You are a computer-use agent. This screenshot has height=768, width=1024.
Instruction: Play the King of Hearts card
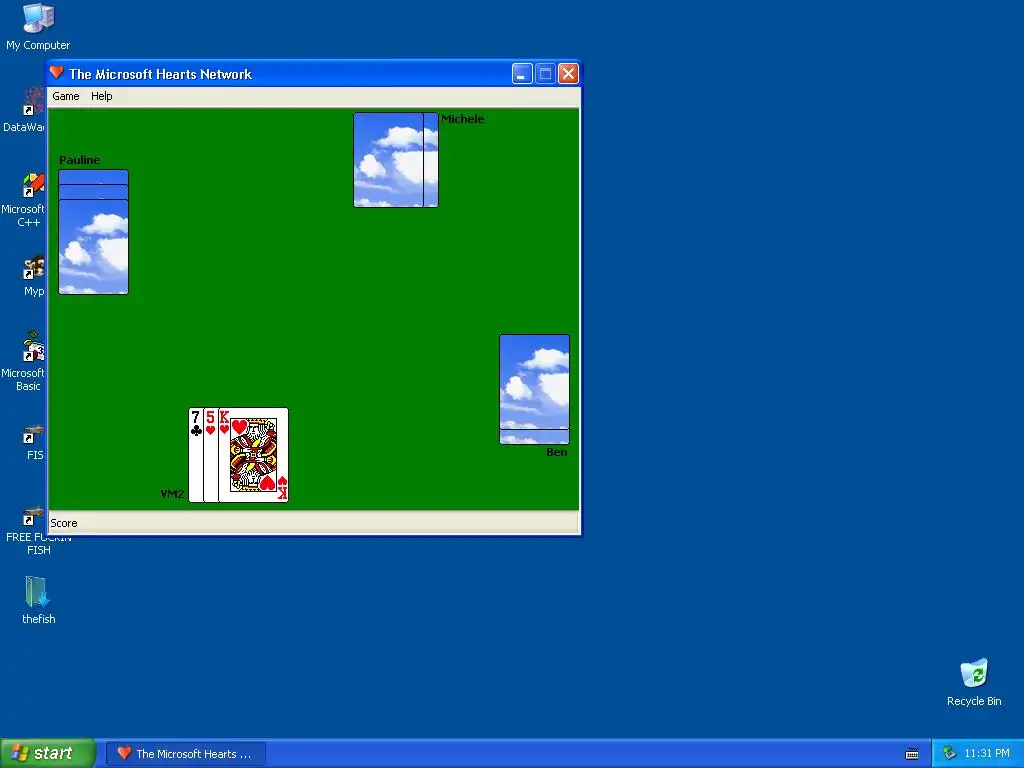(x=253, y=455)
